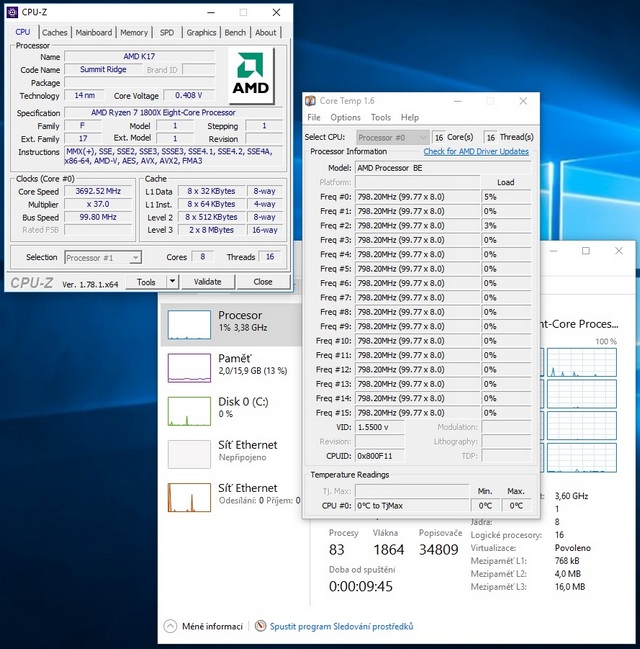Click Spustit program Sledování prostředků link
Image resolution: width=640 pixels, height=649 pixels.
click(x=342, y=626)
